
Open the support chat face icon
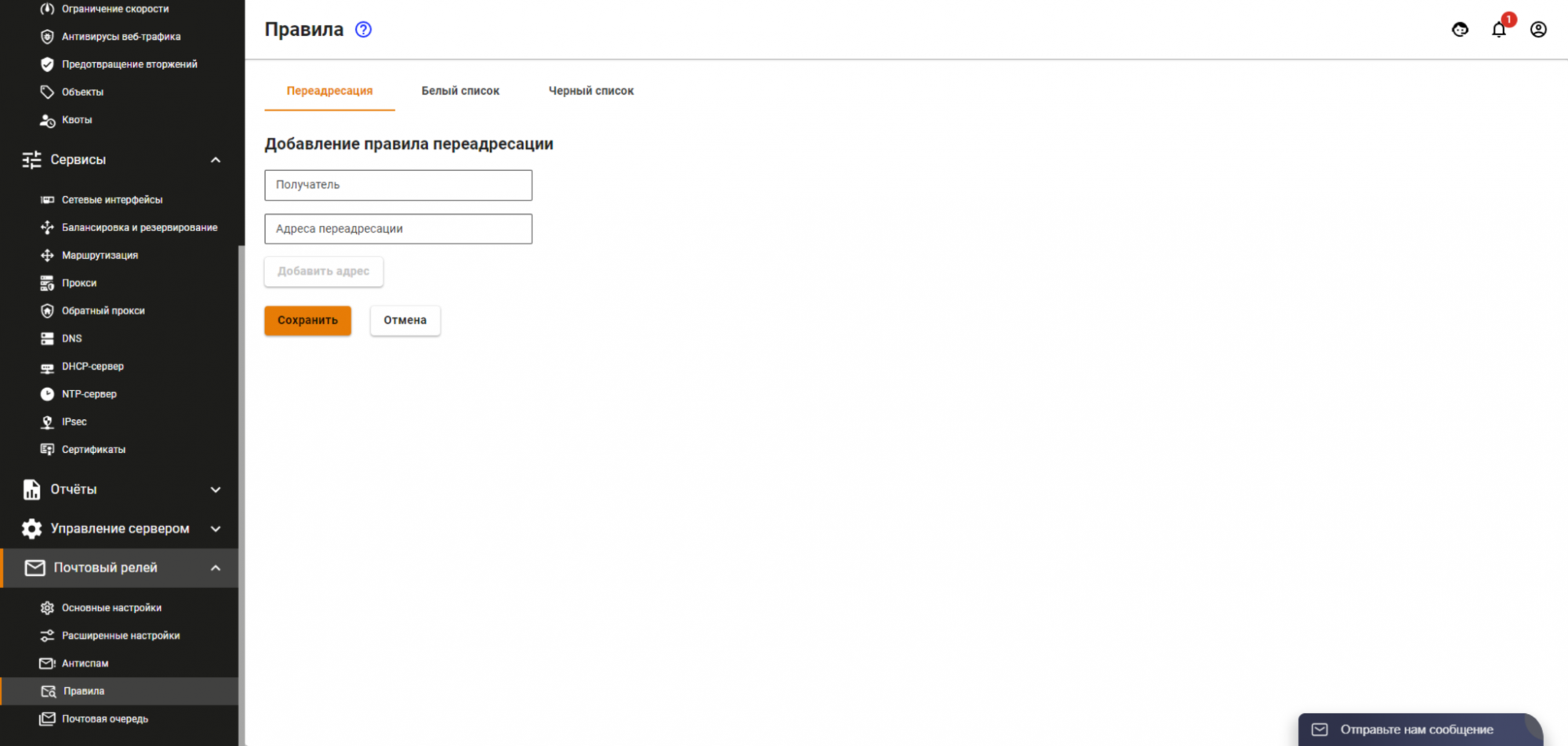pos(1460,30)
